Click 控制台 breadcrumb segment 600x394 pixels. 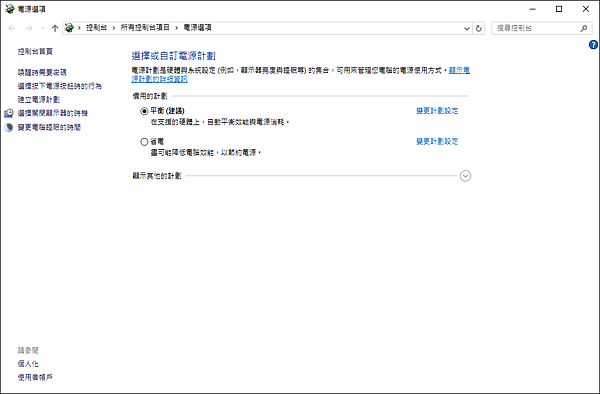click(96, 28)
